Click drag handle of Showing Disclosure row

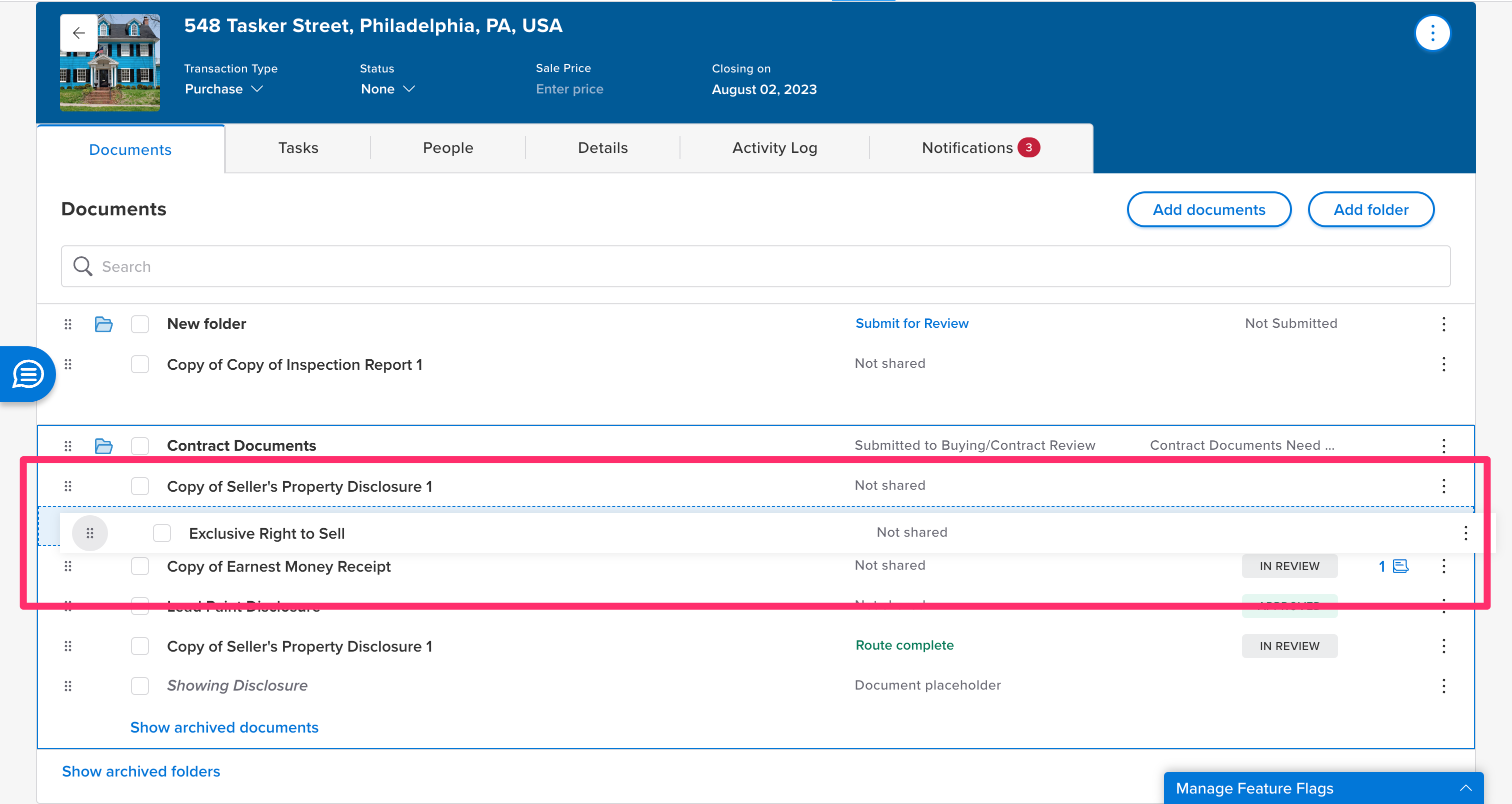(68, 686)
